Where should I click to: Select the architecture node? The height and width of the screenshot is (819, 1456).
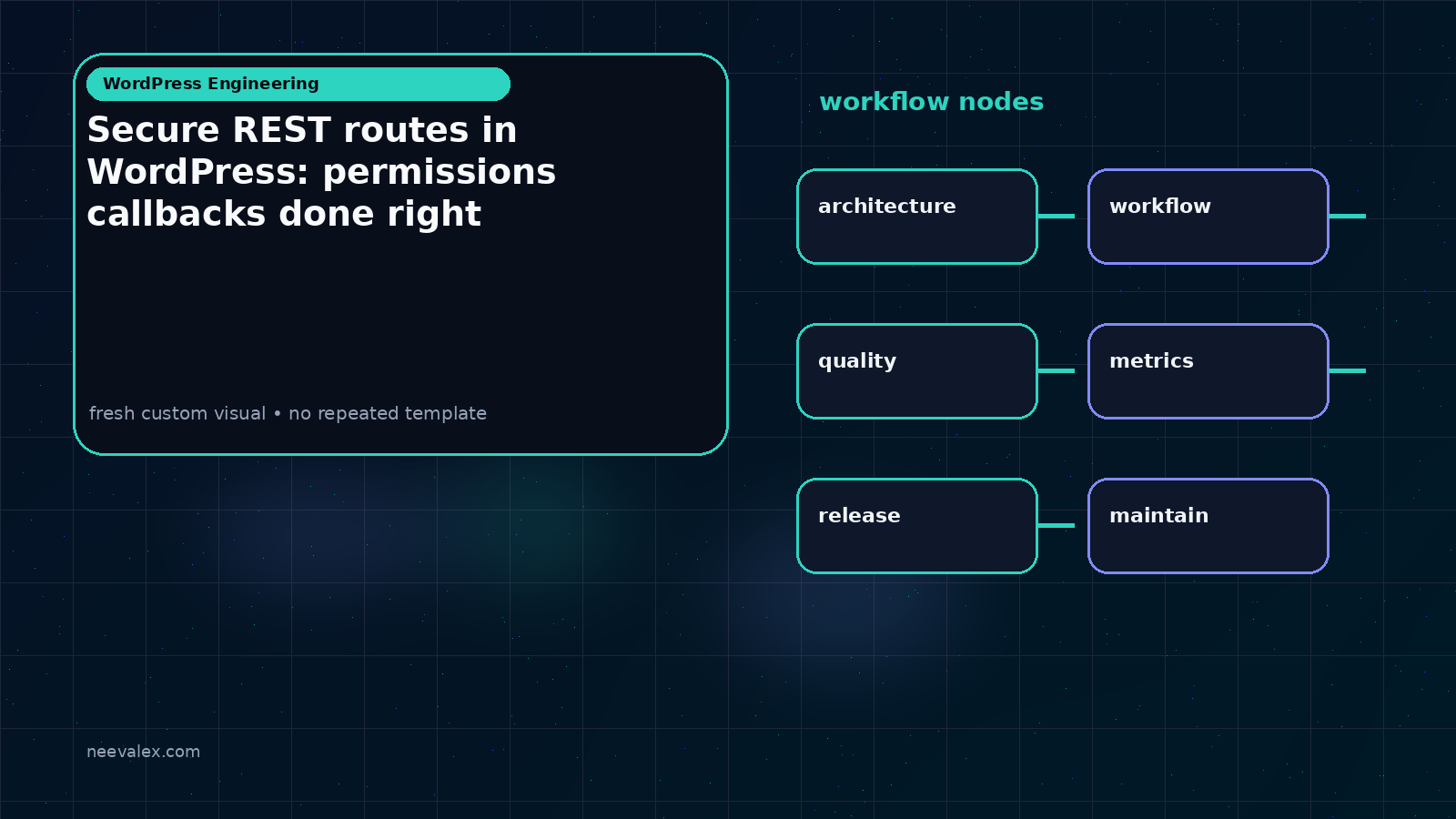917,217
